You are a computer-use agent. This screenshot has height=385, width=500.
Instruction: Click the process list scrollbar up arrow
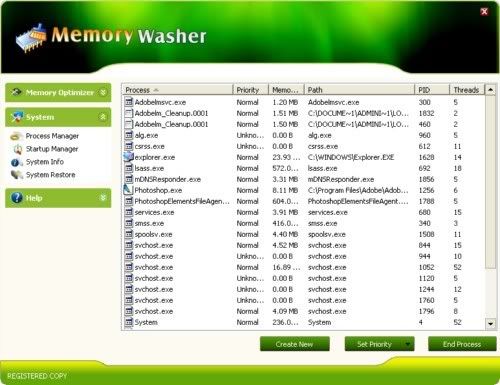pos(490,90)
